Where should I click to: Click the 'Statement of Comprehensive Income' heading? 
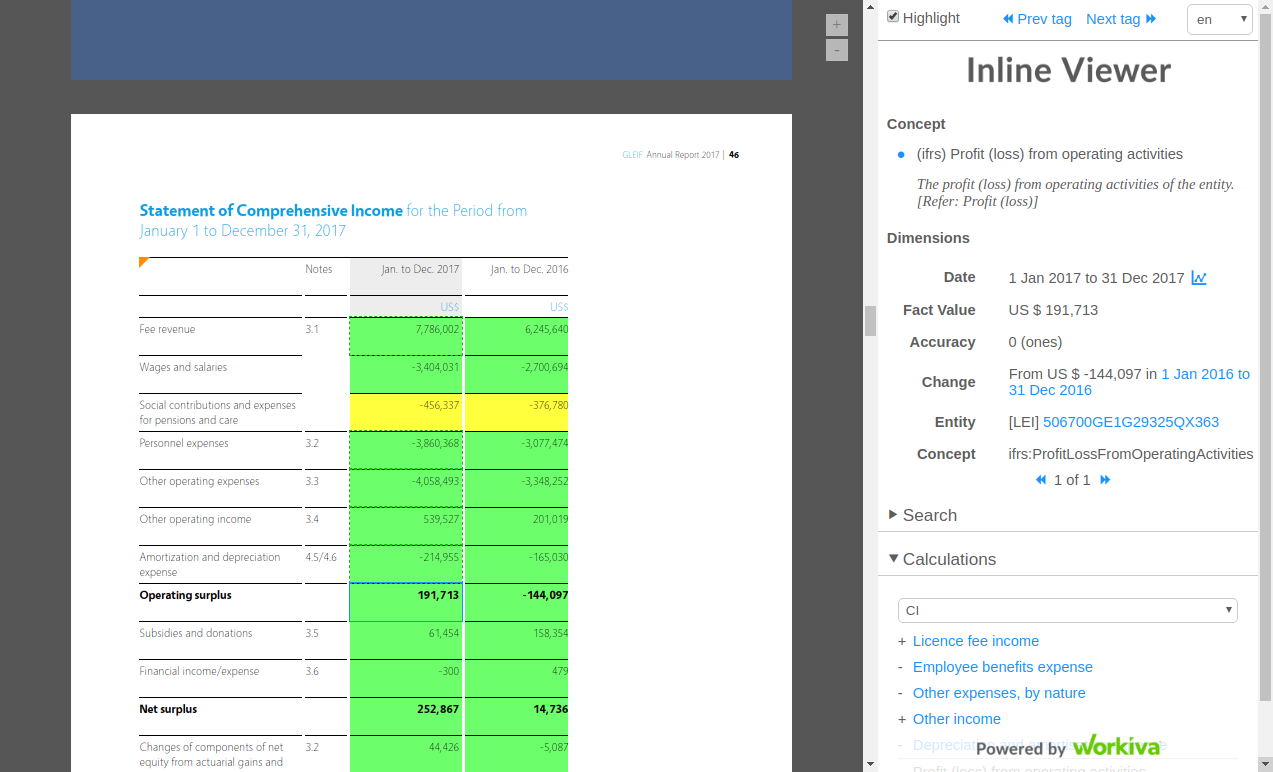[271, 210]
